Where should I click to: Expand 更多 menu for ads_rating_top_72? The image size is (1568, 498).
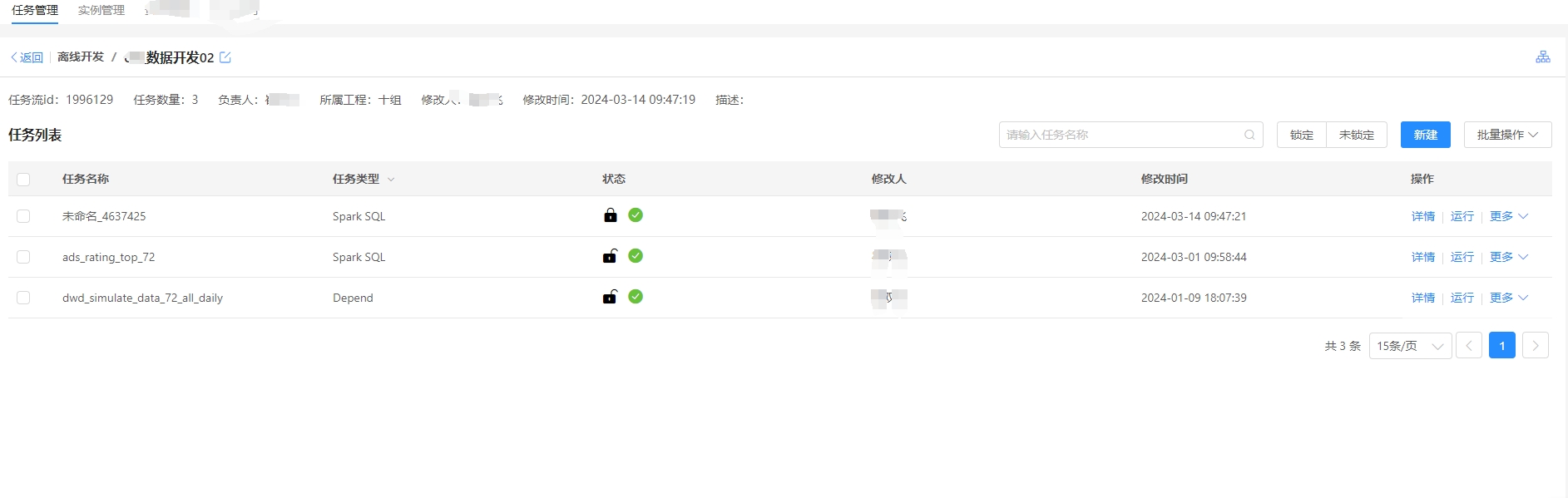point(1508,257)
